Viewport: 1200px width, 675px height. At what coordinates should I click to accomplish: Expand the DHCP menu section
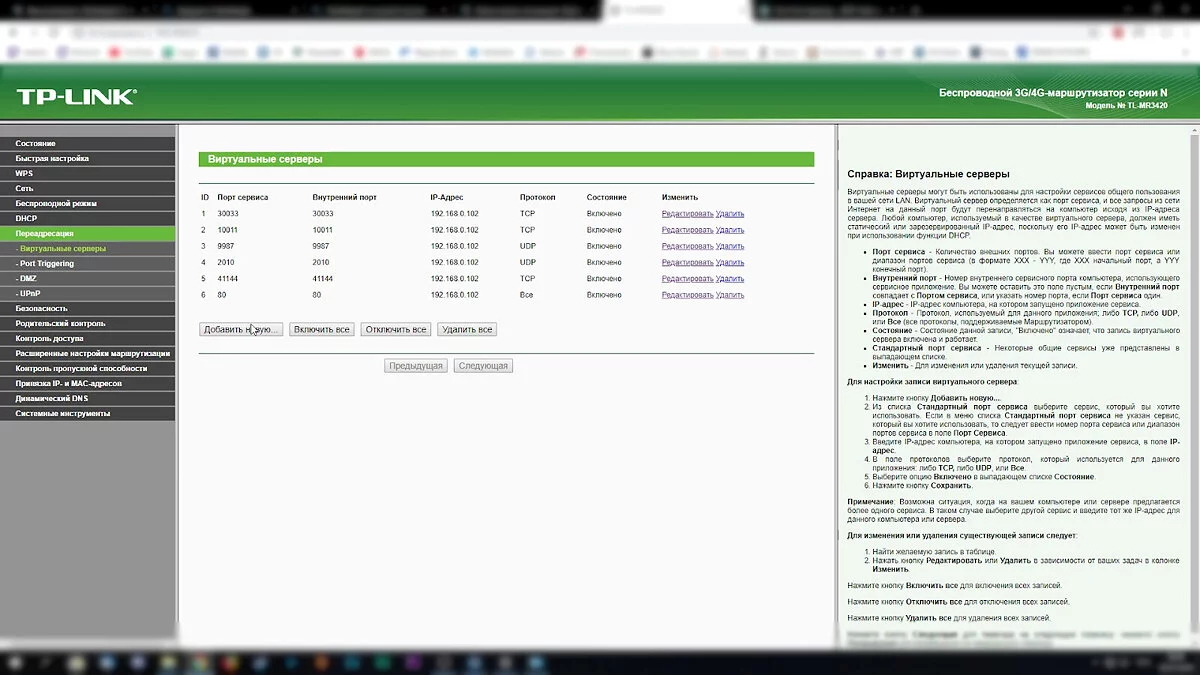point(26,218)
